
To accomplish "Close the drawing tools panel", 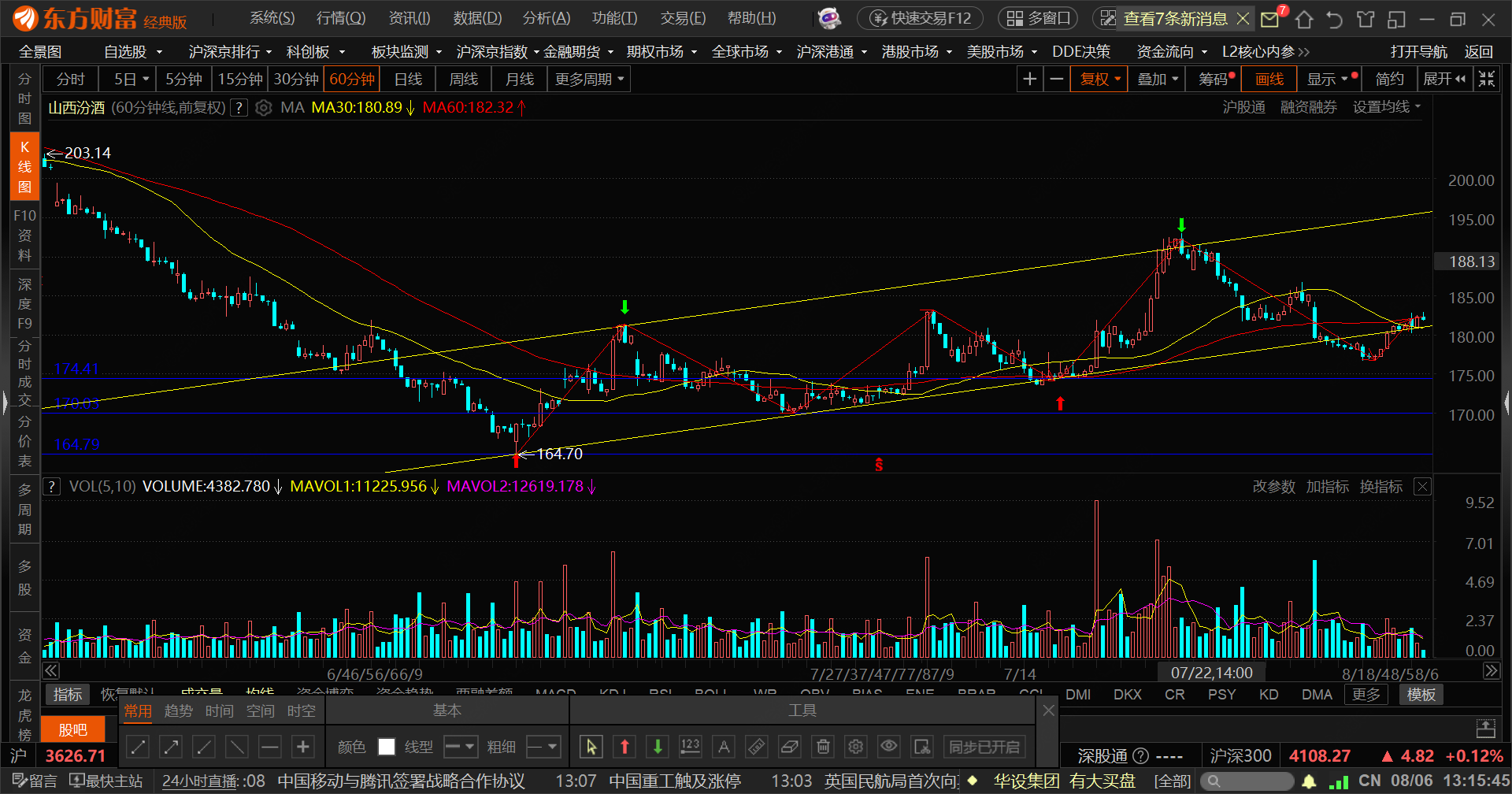I will point(1048,711).
